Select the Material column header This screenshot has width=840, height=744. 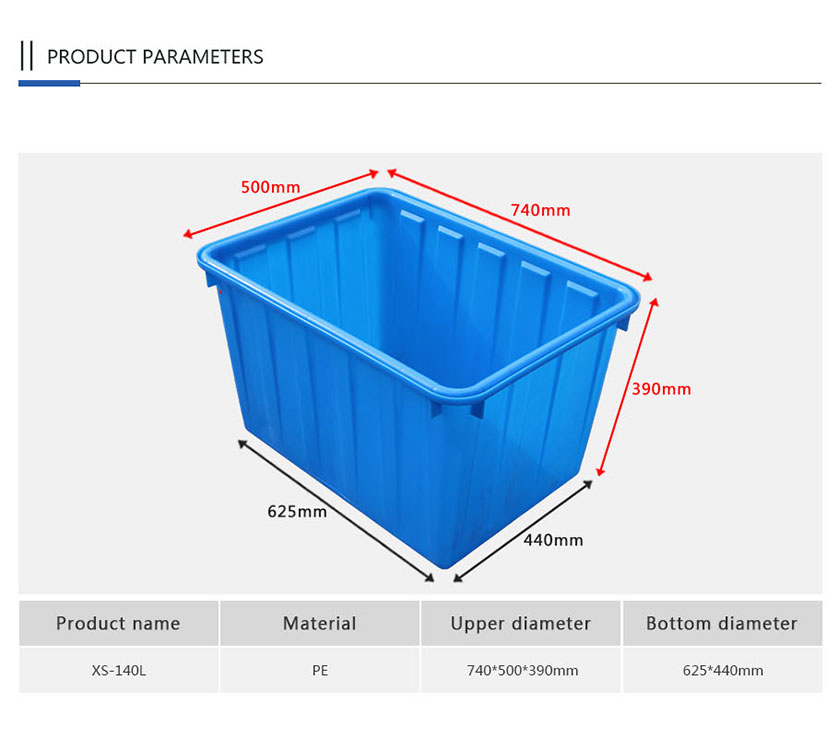click(x=320, y=623)
